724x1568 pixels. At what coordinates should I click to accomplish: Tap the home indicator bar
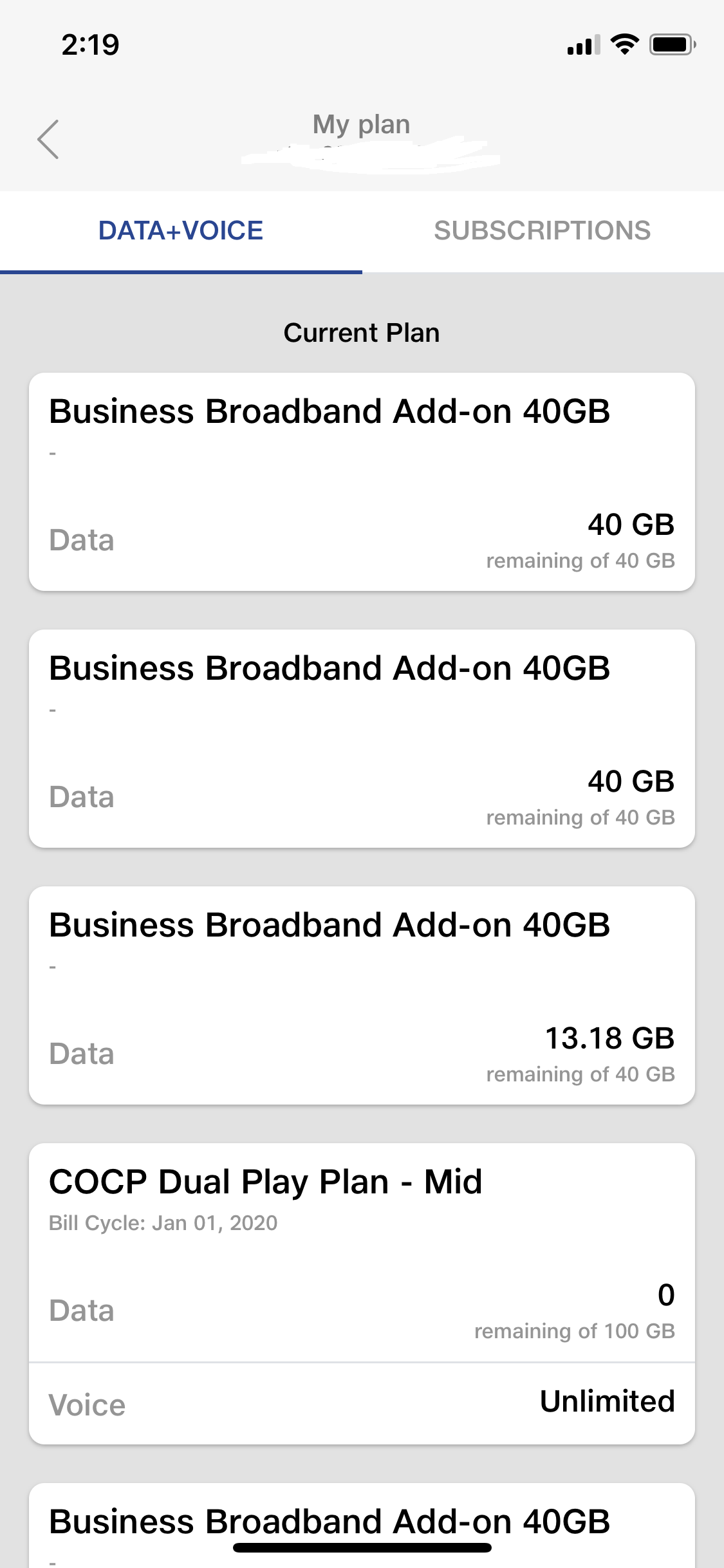pyautogui.click(x=362, y=1548)
